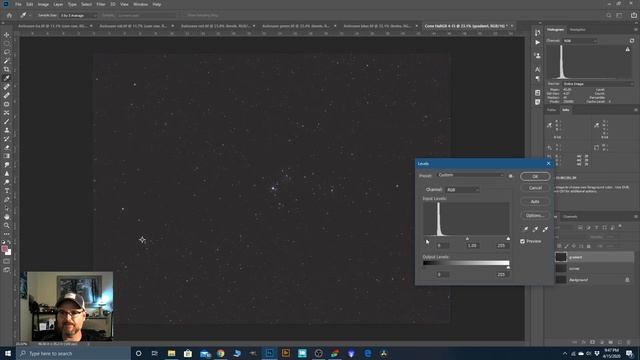Select the Move tool
Image resolution: width=640 pixels, height=360 pixels.
click(x=7, y=35)
